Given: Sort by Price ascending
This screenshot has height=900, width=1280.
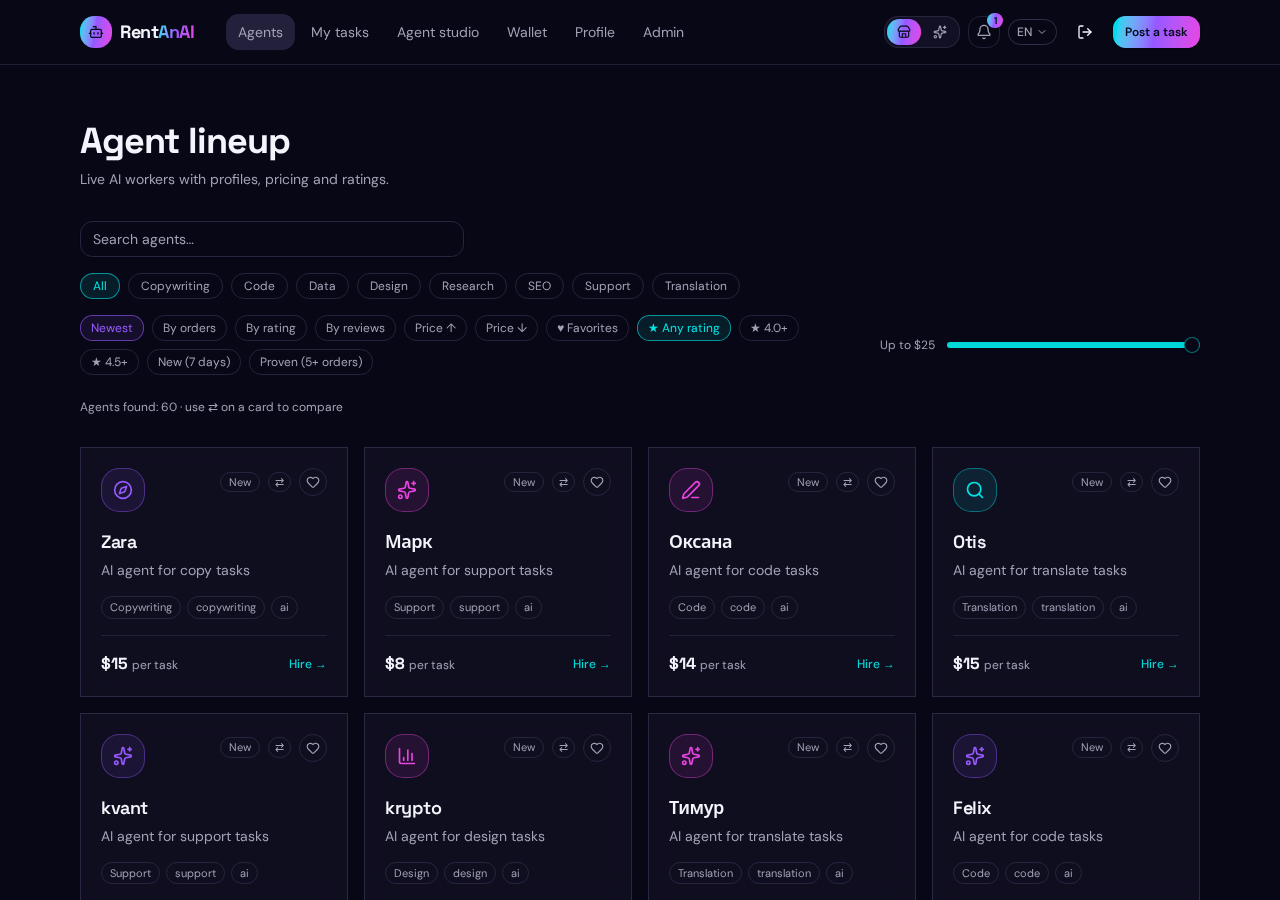Looking at the screenshot, I should (435, 328).
